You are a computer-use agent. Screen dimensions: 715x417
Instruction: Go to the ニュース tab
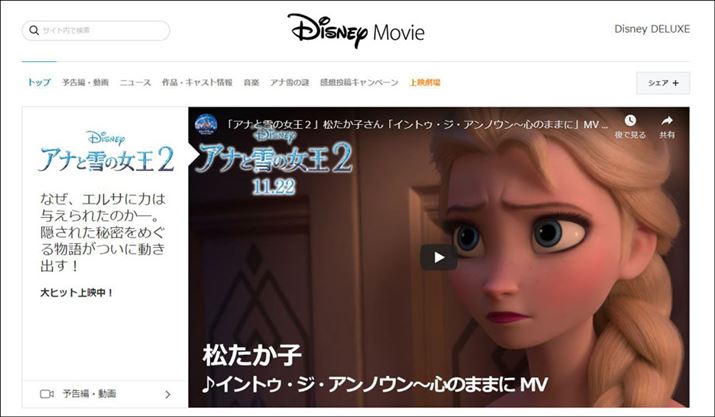point(135,83)
